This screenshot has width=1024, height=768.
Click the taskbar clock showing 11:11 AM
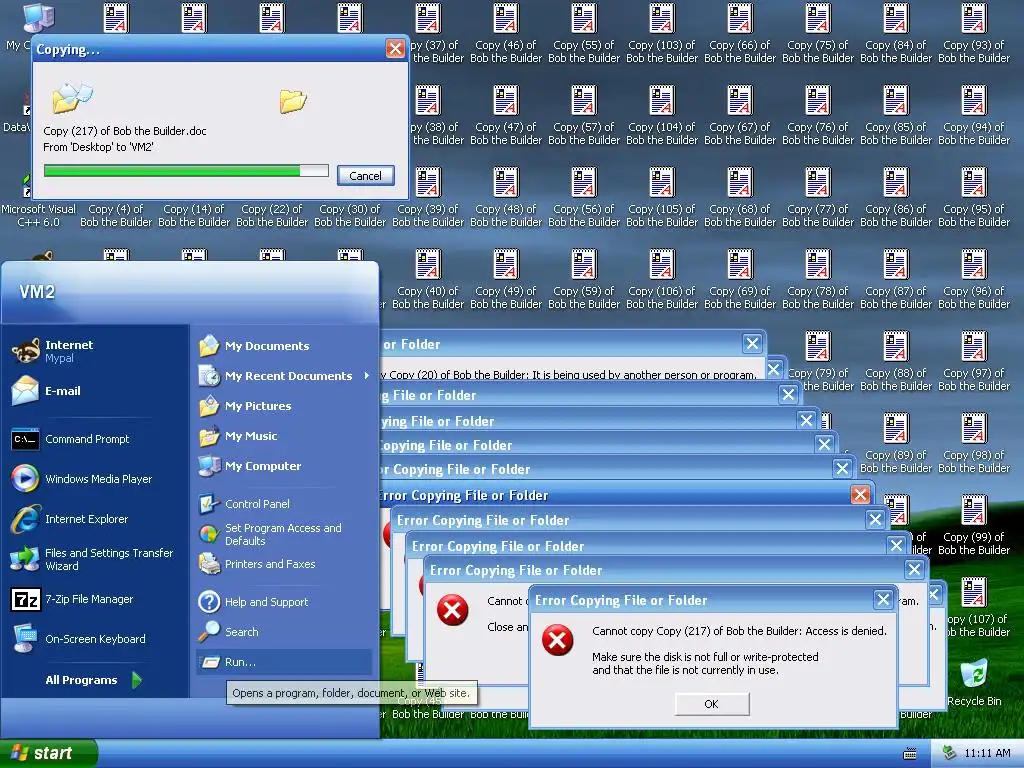pyautogui.click(x=987, y=753)
